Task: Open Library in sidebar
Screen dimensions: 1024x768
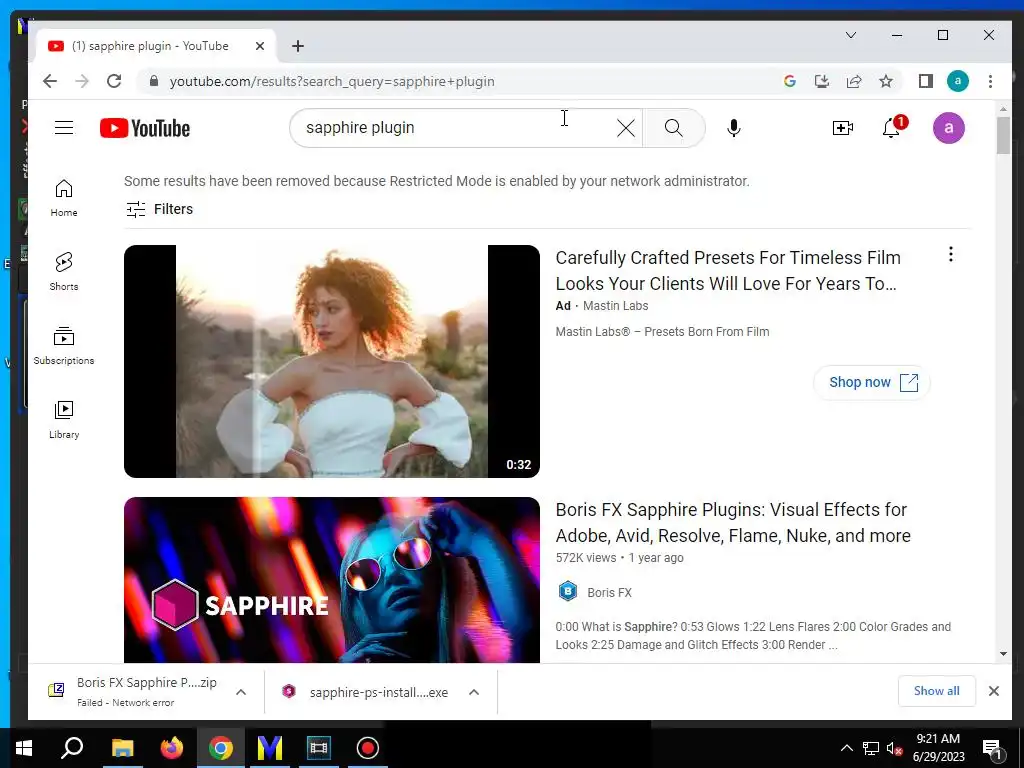Action: (x=63, y=419)
